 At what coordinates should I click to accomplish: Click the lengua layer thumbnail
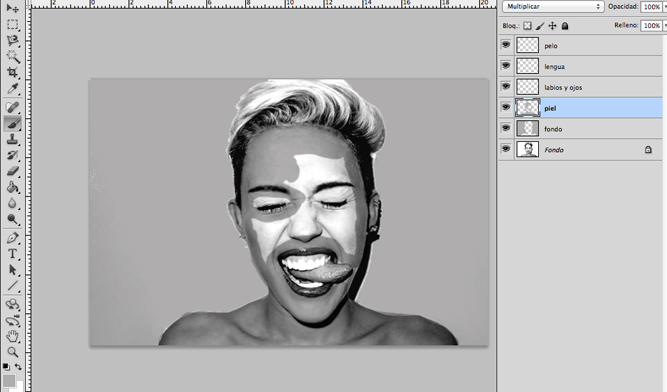[x=527, y=65]
